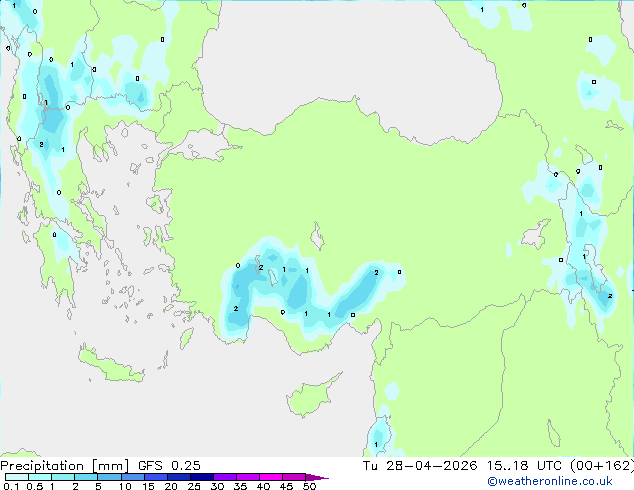Click the 10–15 mm legend swatch
This screenshot has width=634, height=490.
tap(132, 477)
